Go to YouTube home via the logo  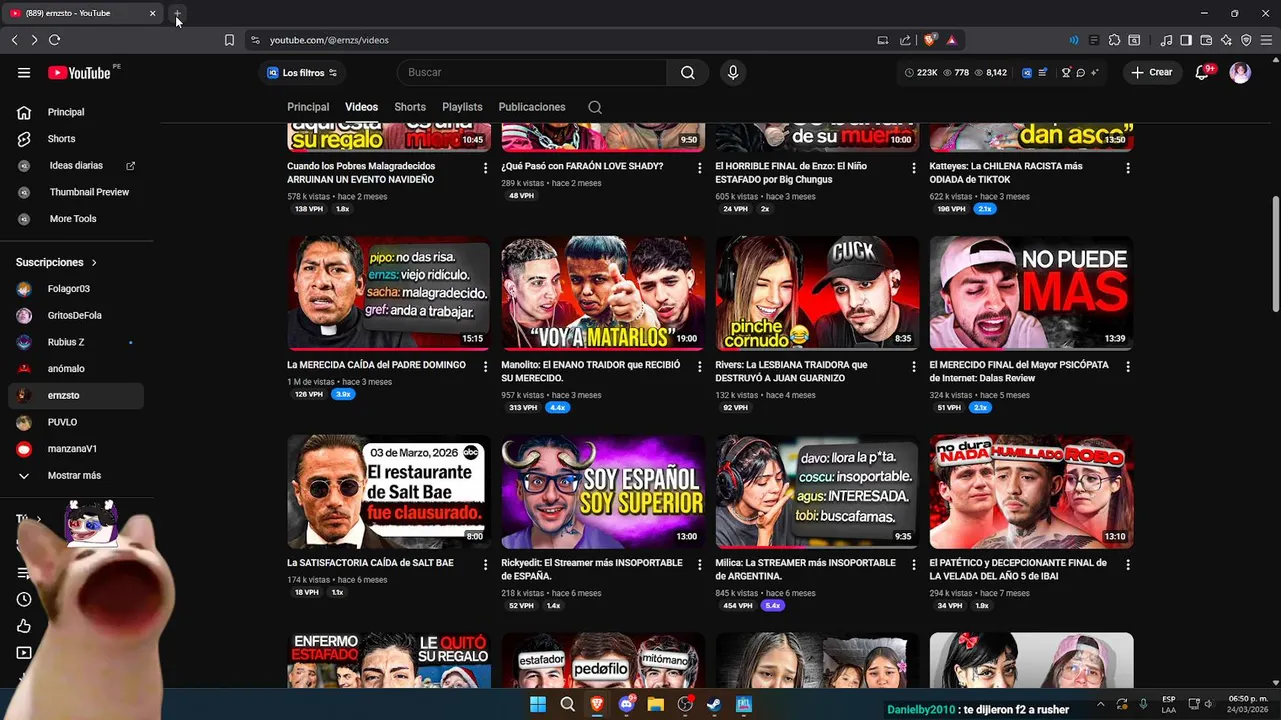[79, 72]
